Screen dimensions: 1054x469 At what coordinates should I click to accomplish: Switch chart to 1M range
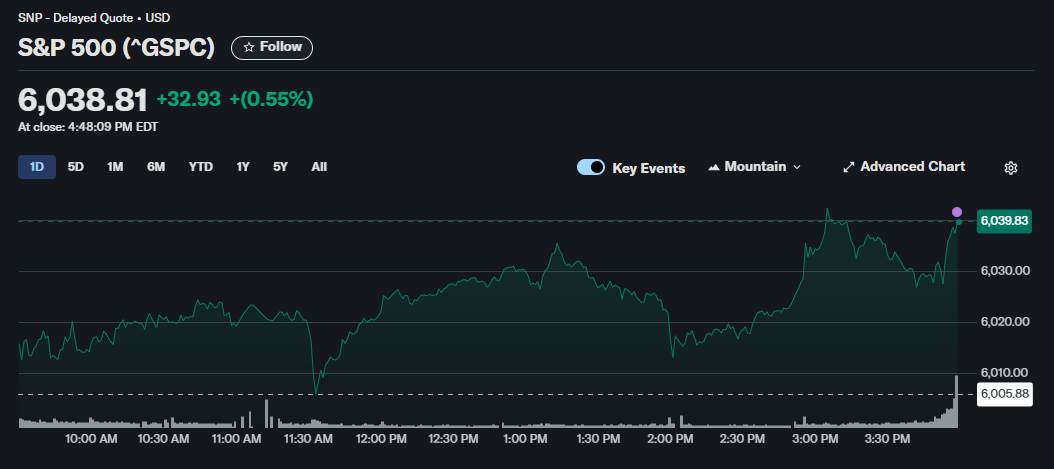tap(115, 167)
